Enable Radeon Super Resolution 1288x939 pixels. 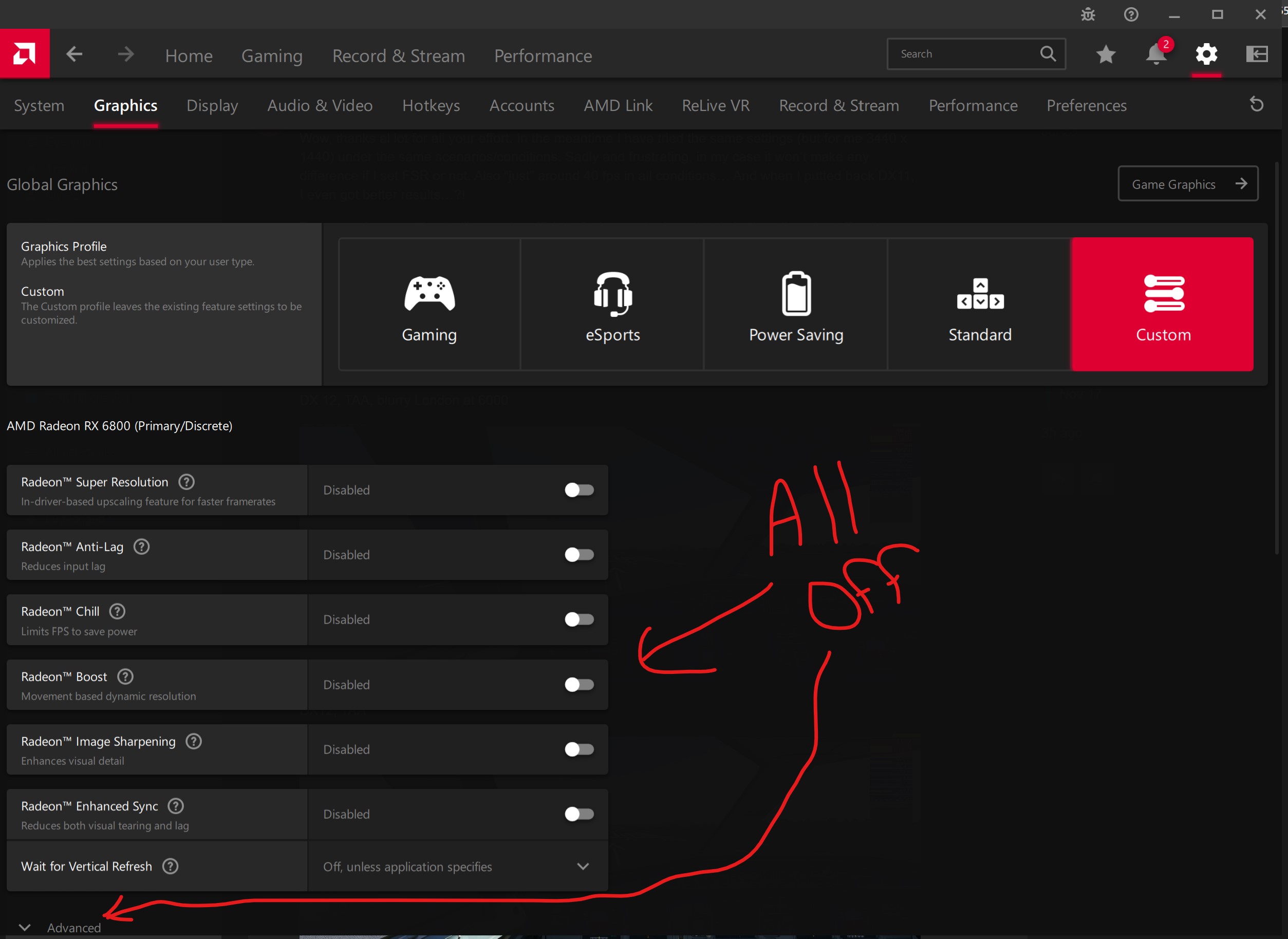tap(579, 490)
